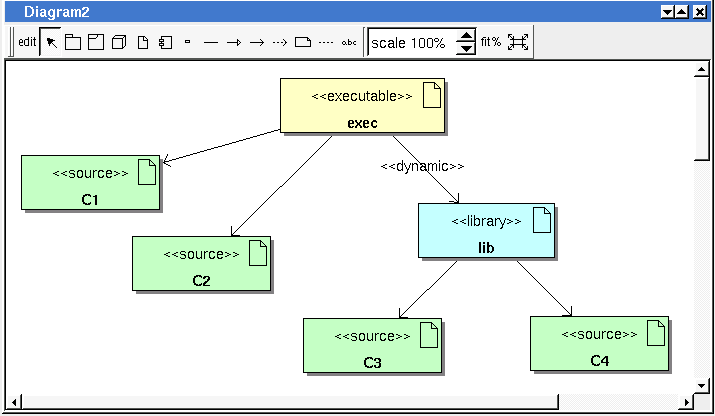The width and height of the screenshot is (715, 416).
Task: Select the C3 source artifact
Action: (373, 345)
